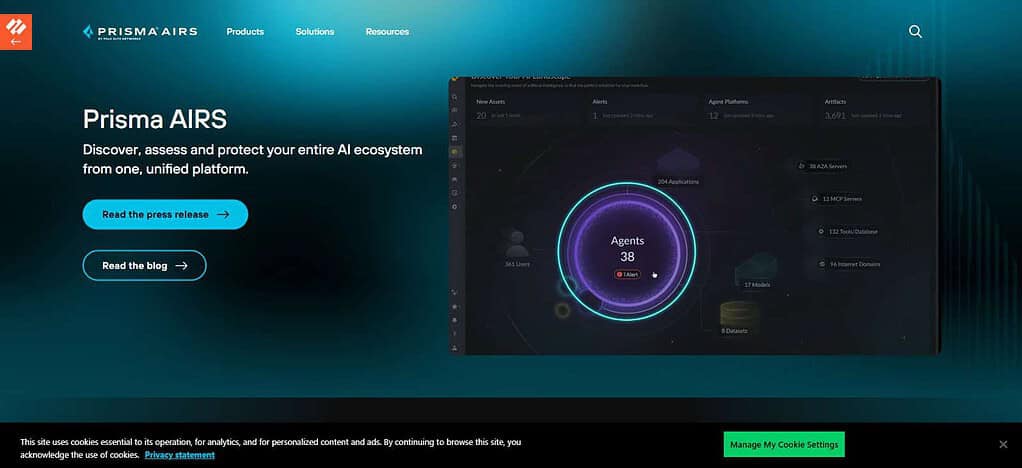Close the cookie banner with the X
The image size is (1022, 468).
(1003, 444)
